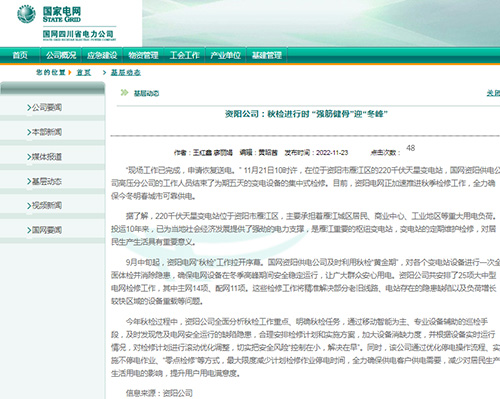The width and height of the screenshot is (500, 399).
Task: Click the State Grid globe logo
Action: coord(26,14)
